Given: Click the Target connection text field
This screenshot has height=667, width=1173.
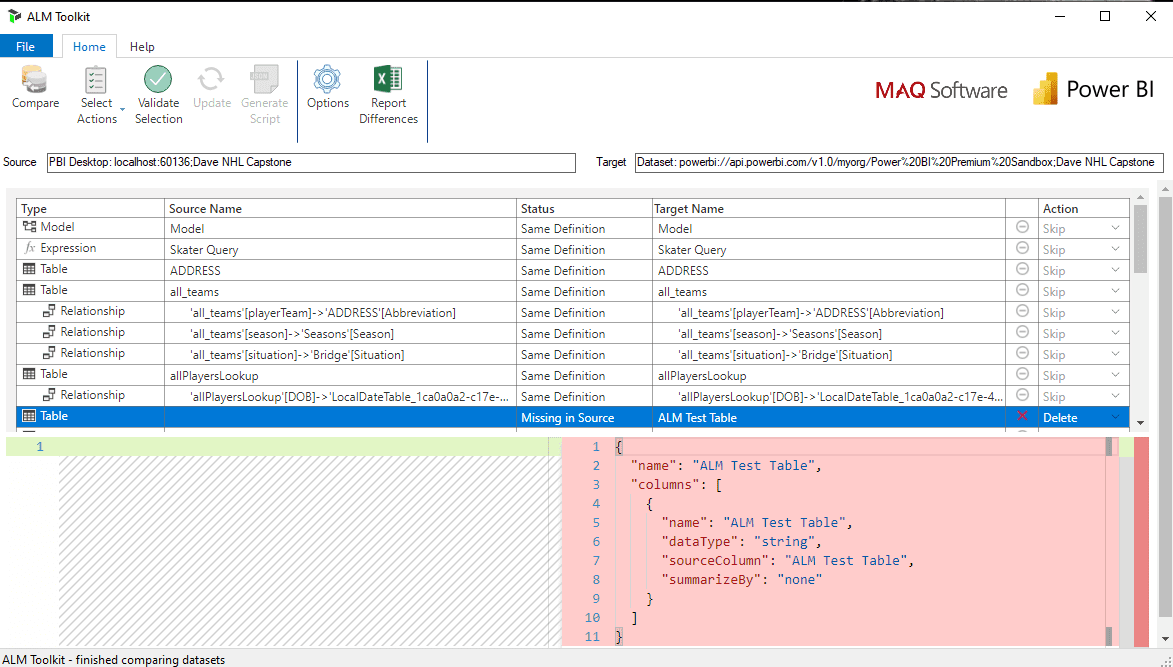Looking at the screenshot, I should (899, 162).
